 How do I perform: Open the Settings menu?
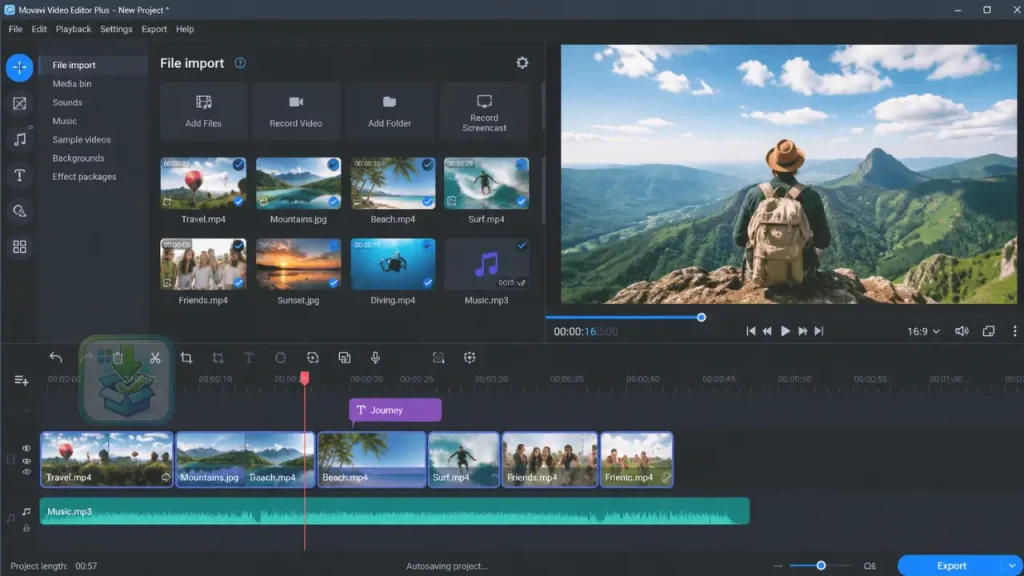tap(116, 29)
